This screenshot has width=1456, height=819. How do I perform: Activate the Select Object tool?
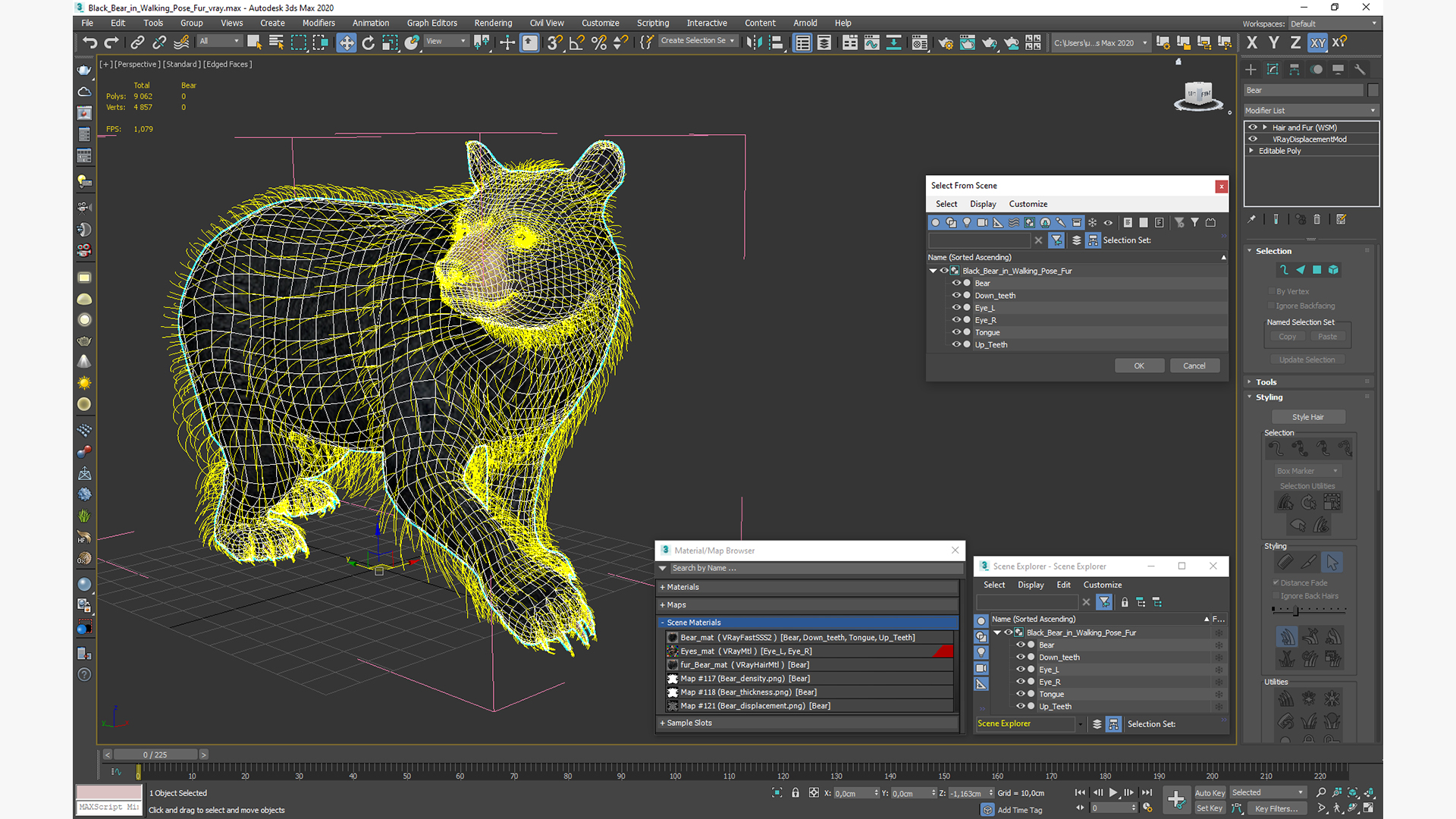tap(254, 42)
